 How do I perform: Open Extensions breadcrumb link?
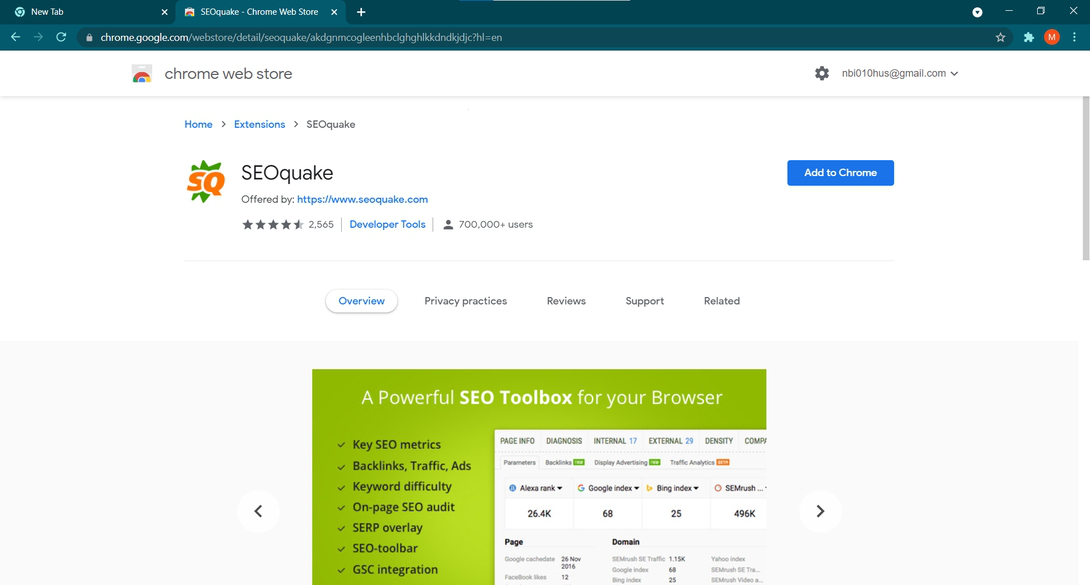pyautogui.click(x=259, y=124)
